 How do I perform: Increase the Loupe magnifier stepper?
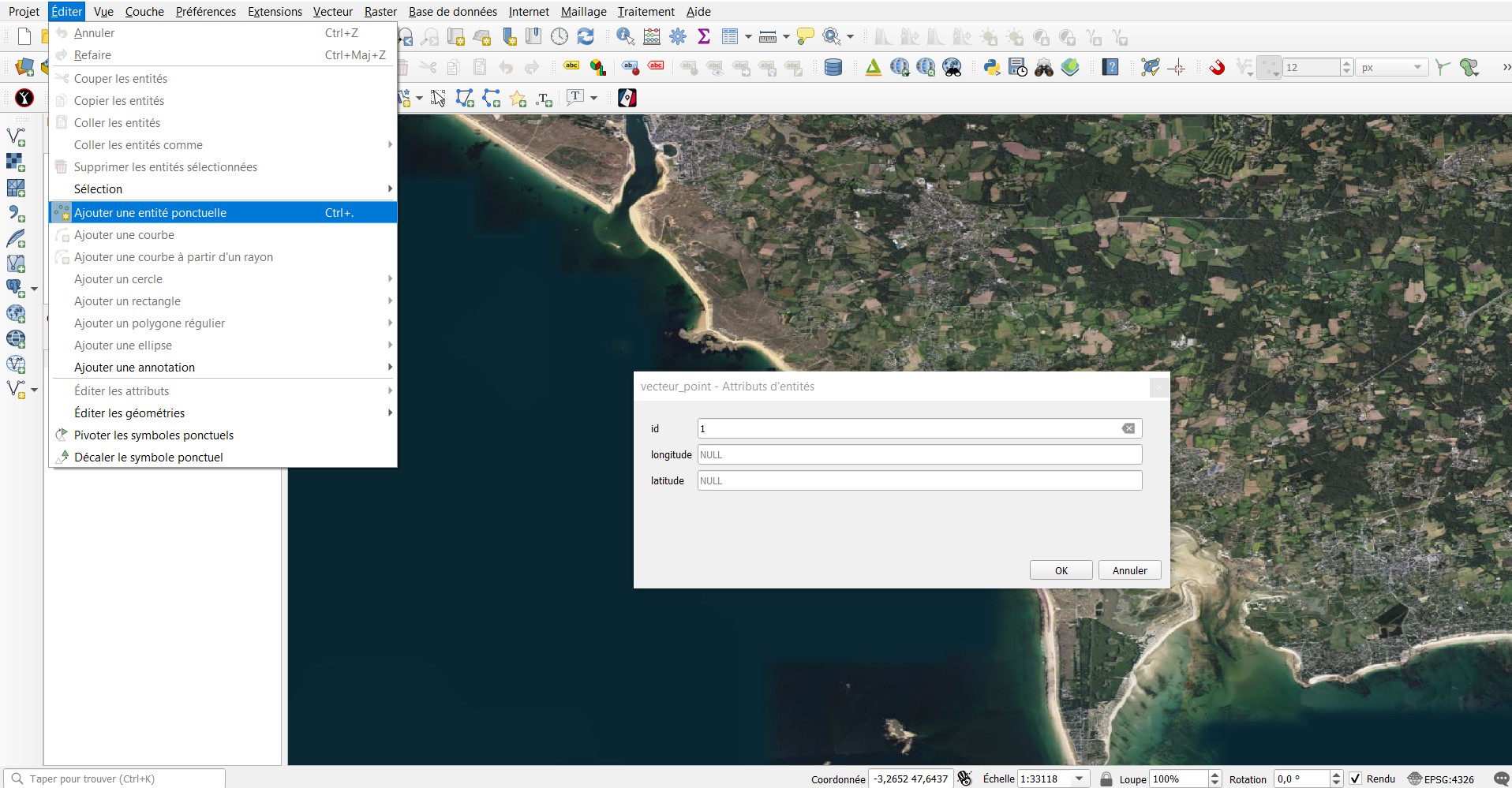[x=1215, y=775]
